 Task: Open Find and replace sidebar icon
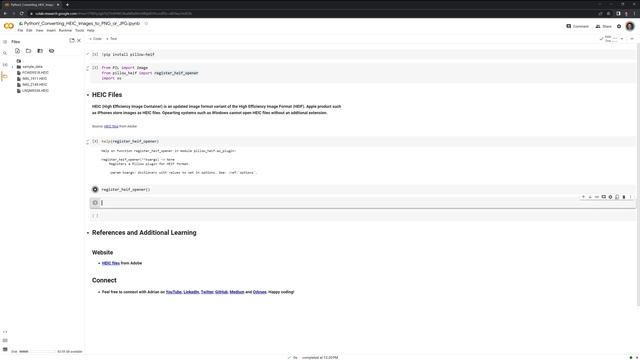coord(5,53)
